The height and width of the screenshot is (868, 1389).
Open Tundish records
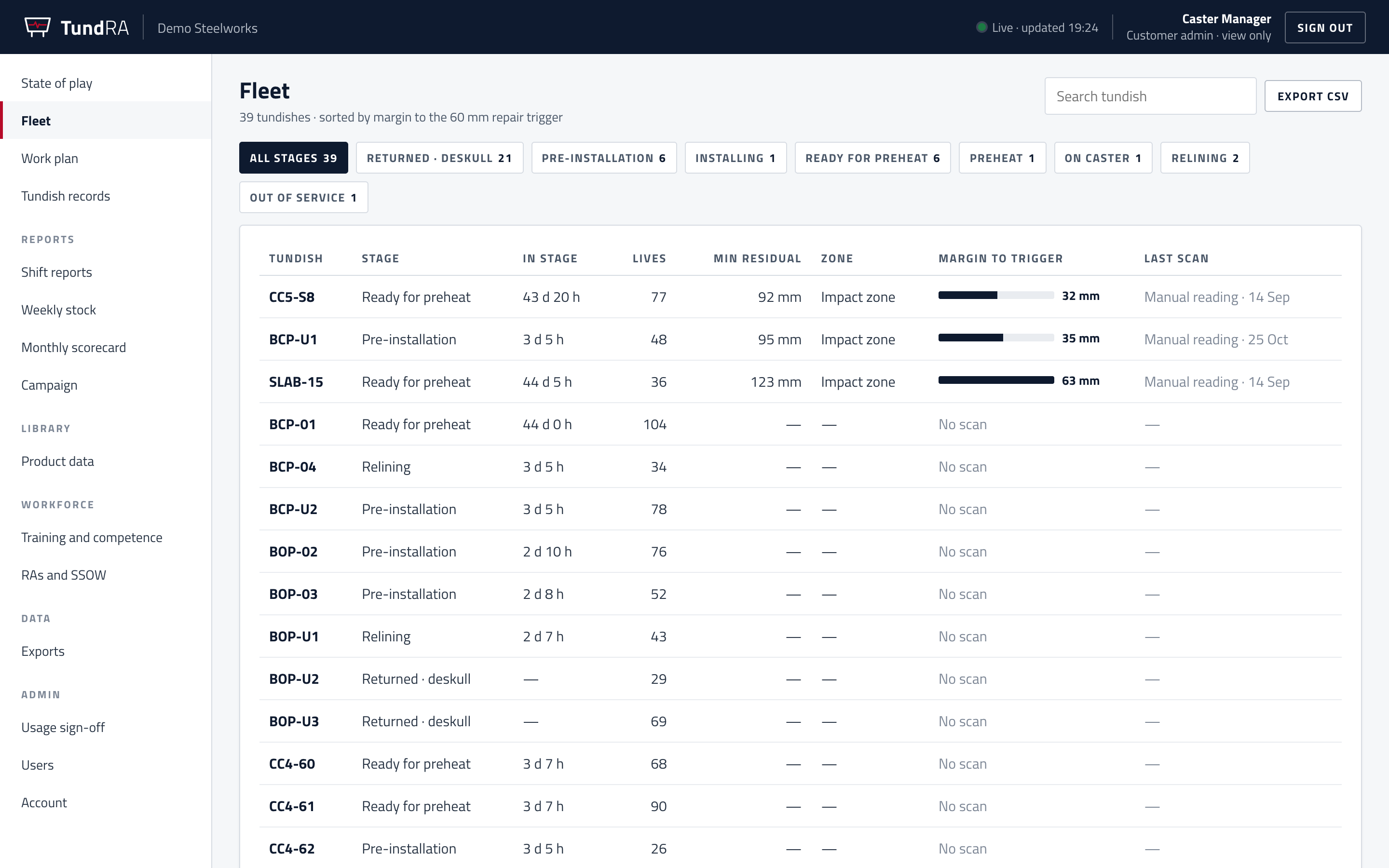(106, 196)
